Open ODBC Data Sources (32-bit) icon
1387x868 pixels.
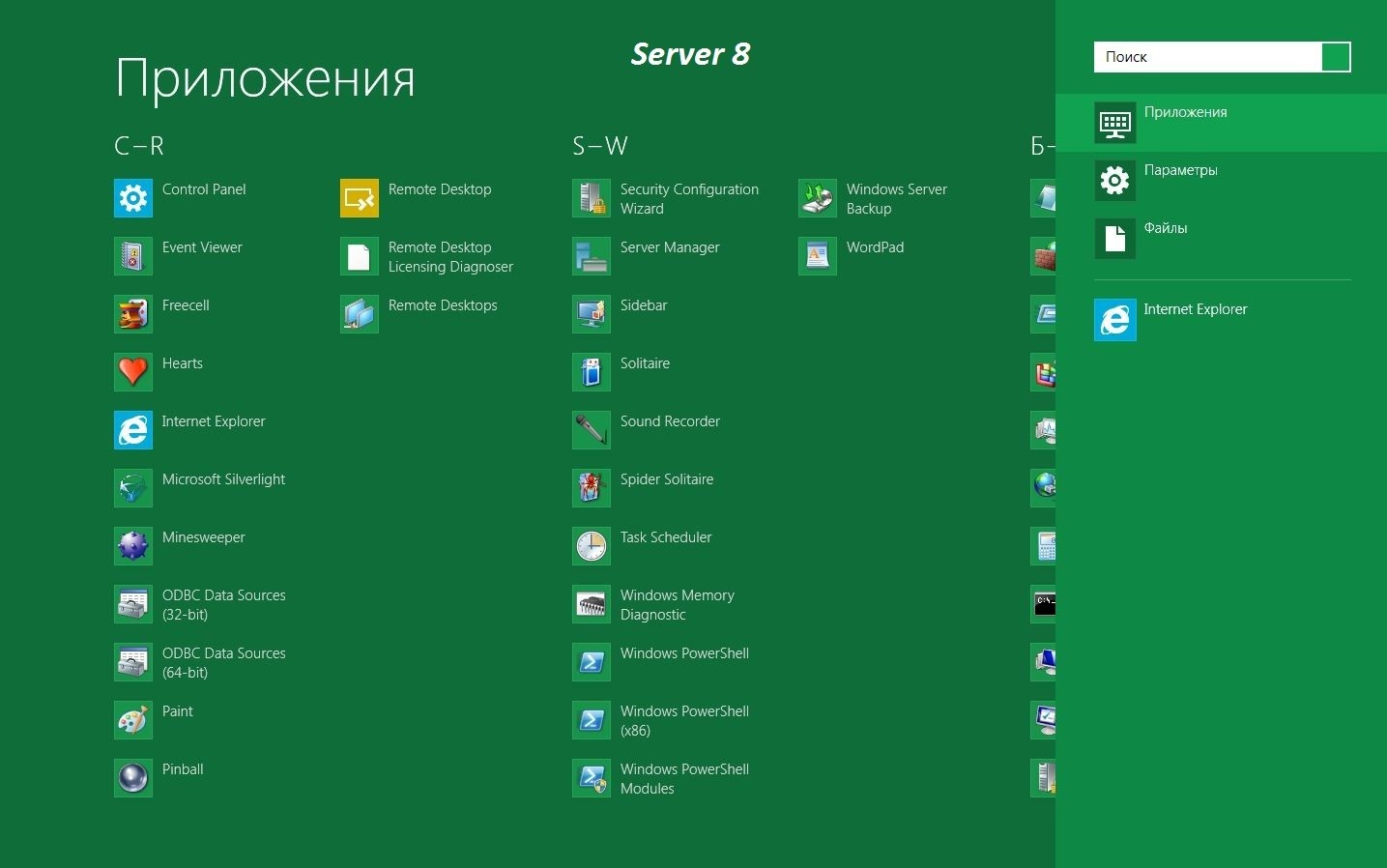coord(133,604)
